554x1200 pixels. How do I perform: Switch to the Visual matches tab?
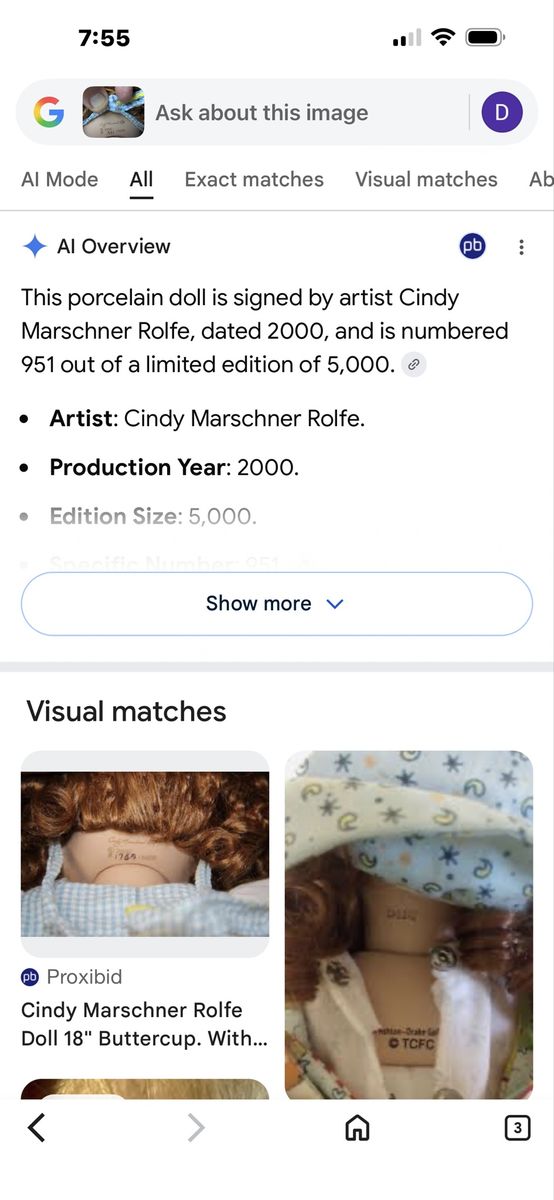tap(426, 180)
